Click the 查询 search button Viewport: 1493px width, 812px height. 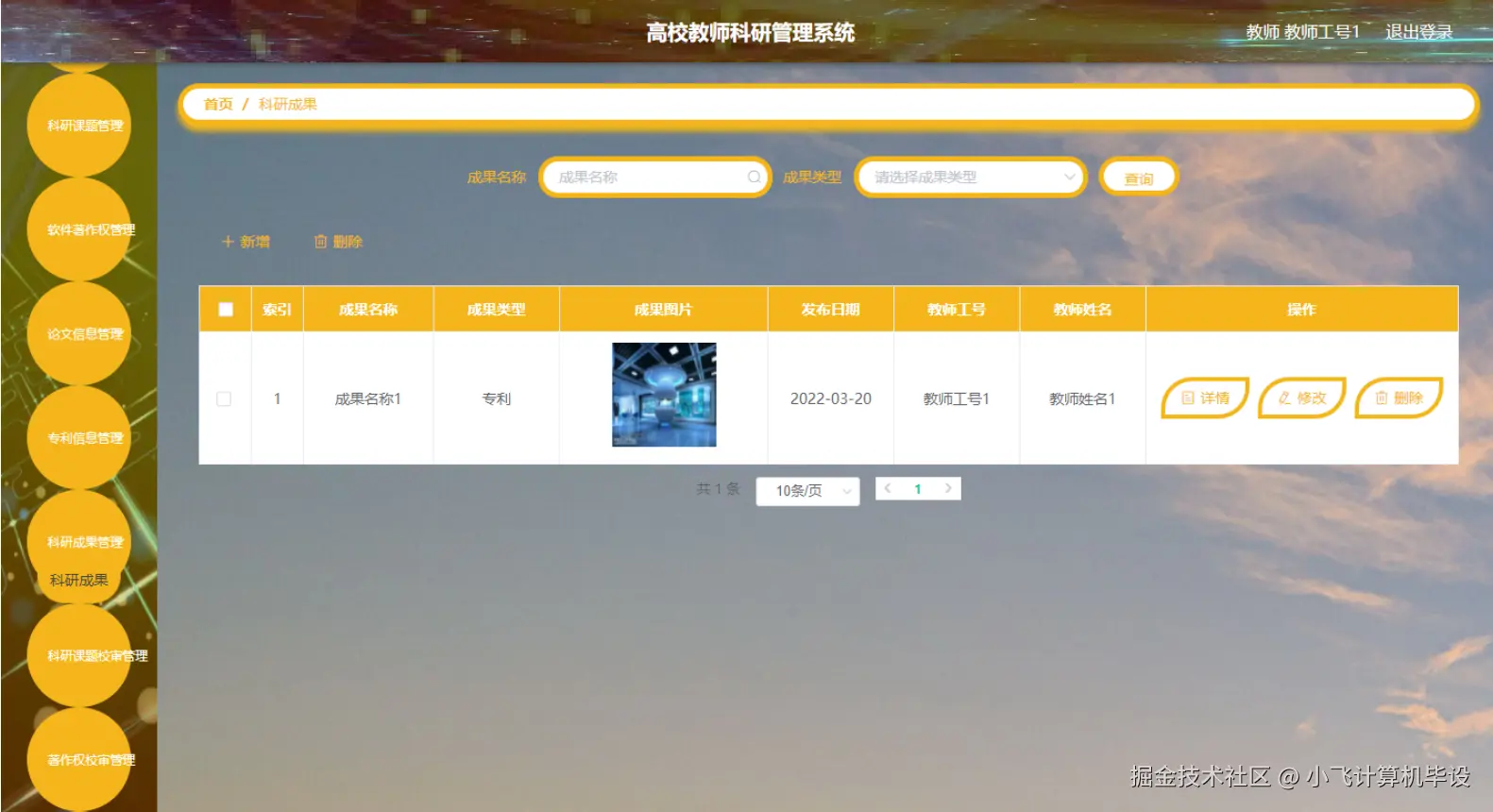[1139, 178]
